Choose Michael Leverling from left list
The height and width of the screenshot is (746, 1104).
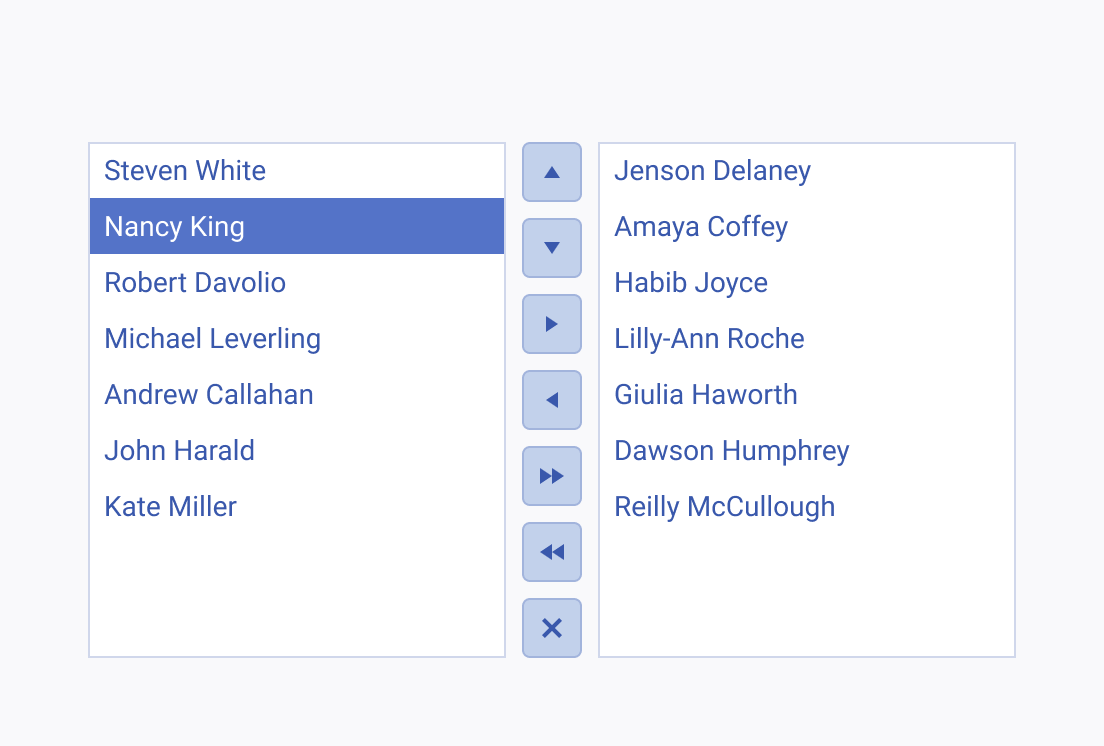coord(297,339)
